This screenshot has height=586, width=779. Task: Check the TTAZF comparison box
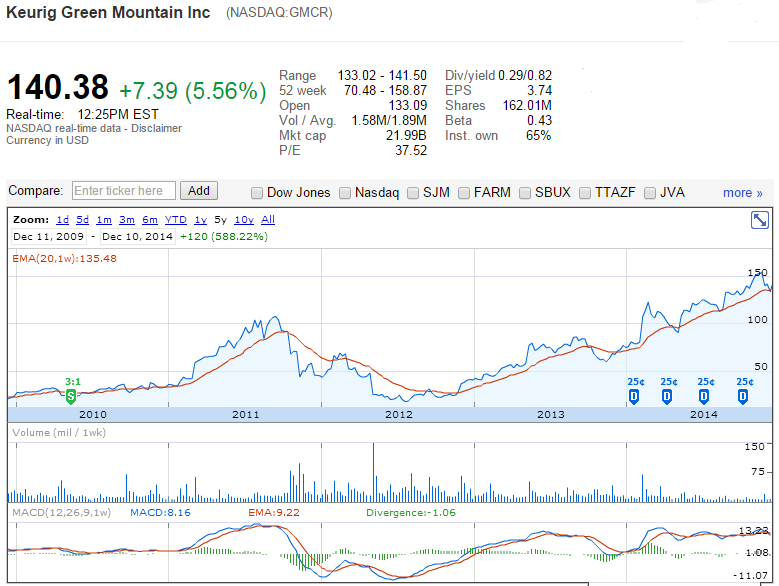(x=585, y=193)
